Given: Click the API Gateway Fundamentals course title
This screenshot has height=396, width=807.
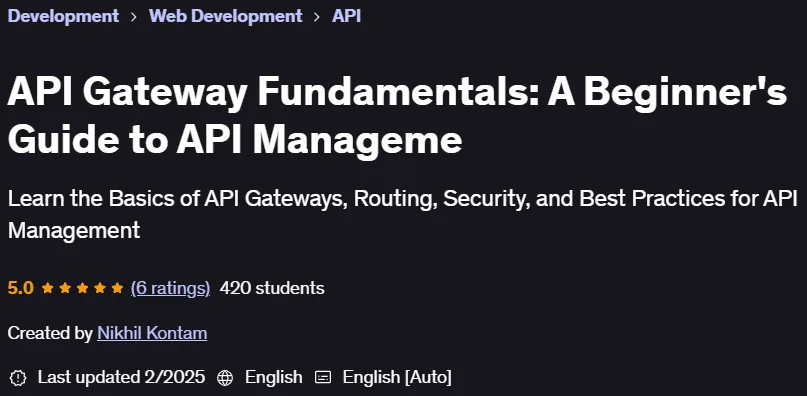Looking at the screenshot, I should click(397, 117).
